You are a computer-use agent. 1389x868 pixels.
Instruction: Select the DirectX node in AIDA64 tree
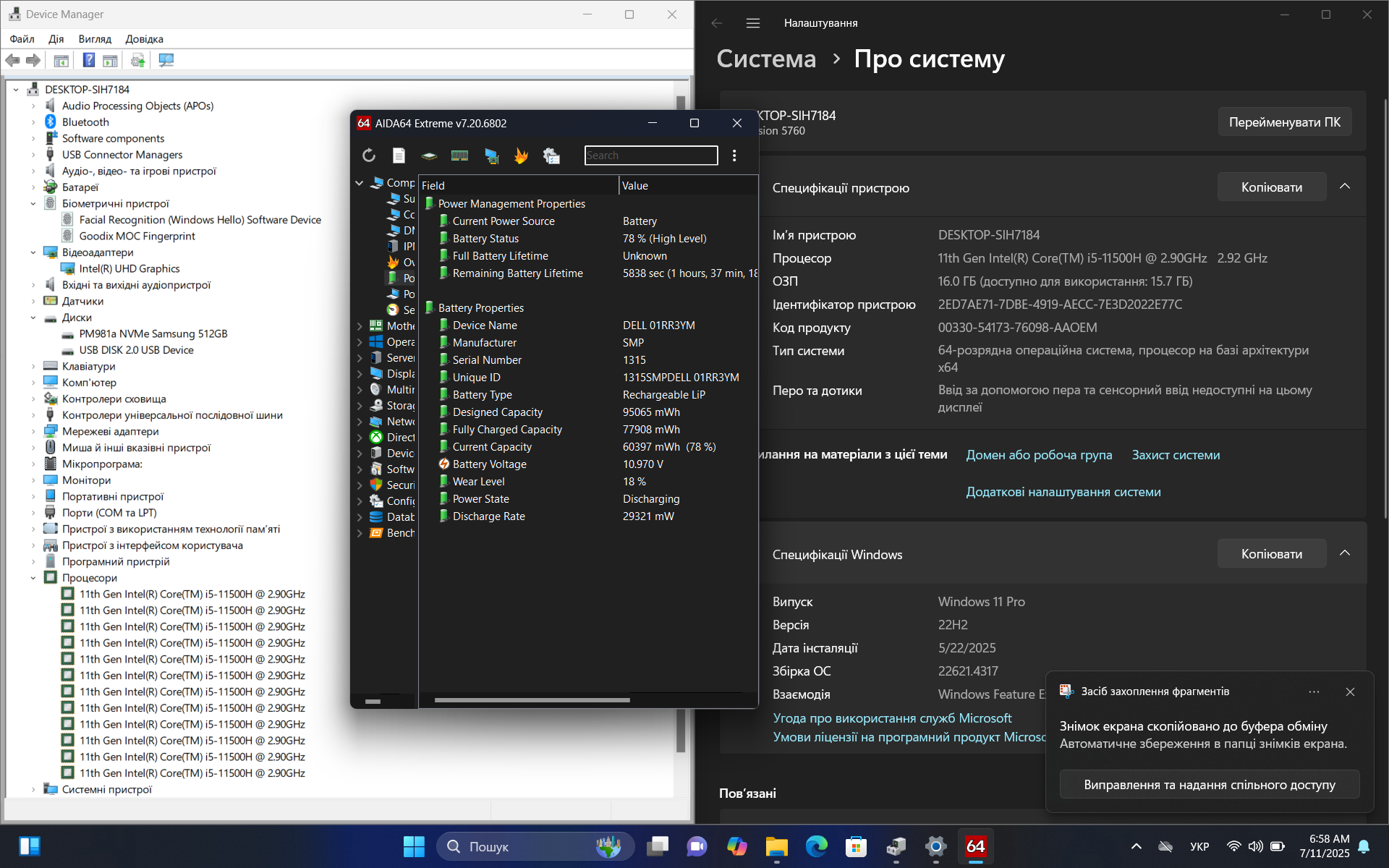400,438
